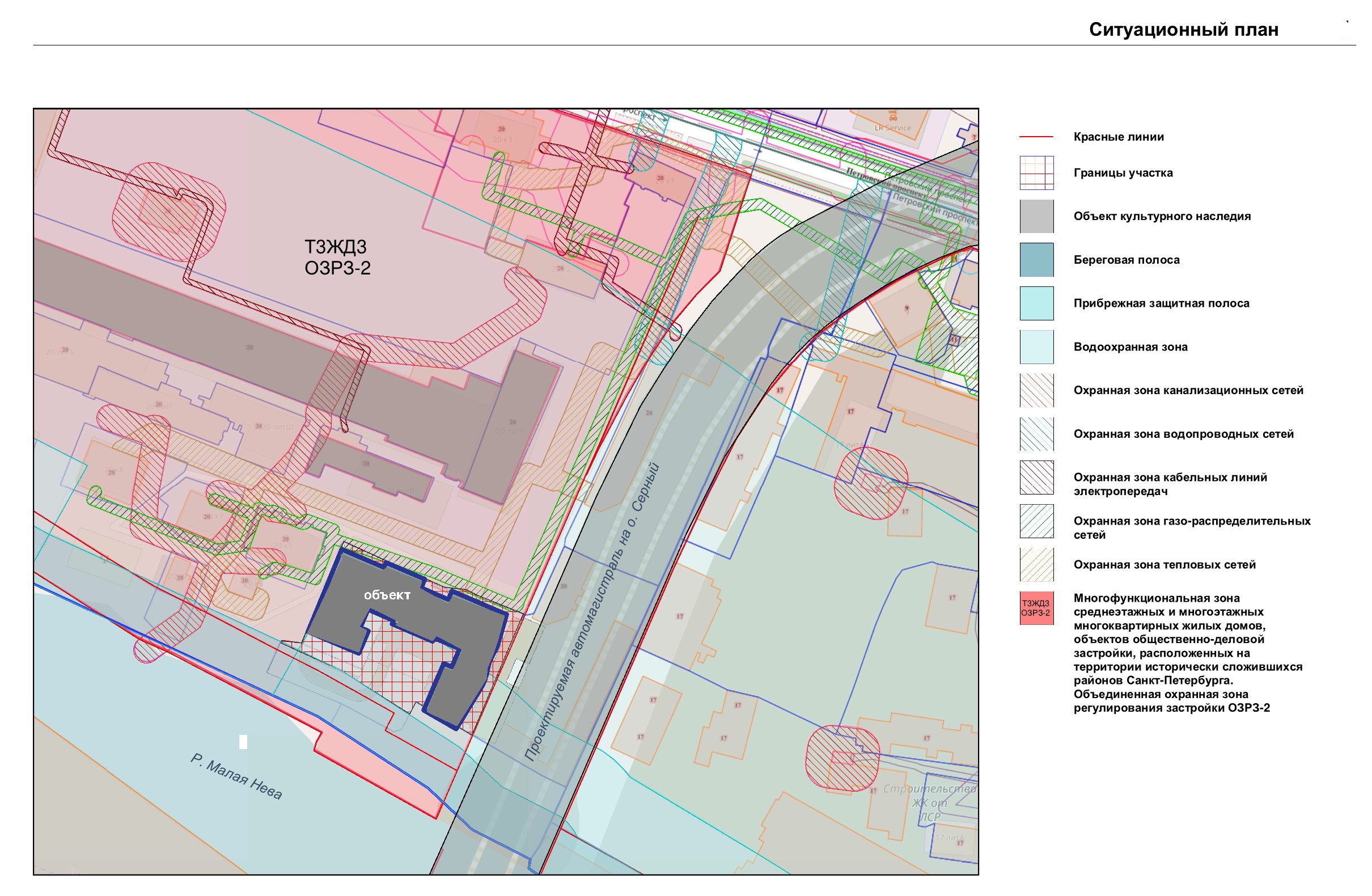This screenshot has height=896, width=1372.
Task: Click 'Объект культурного наследия' legend text
Action: [1162, 216]
